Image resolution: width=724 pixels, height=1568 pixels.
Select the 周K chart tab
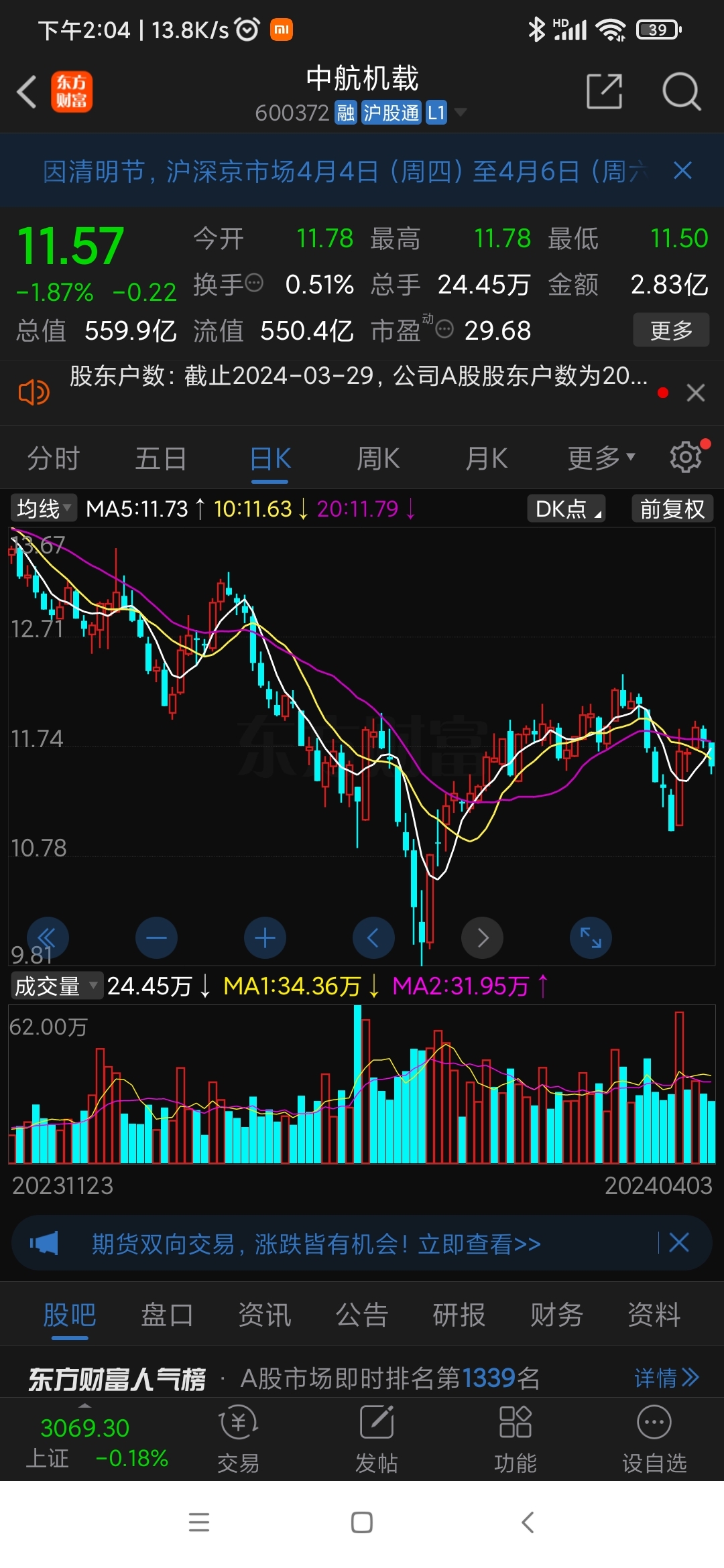(x=378, y=459)
